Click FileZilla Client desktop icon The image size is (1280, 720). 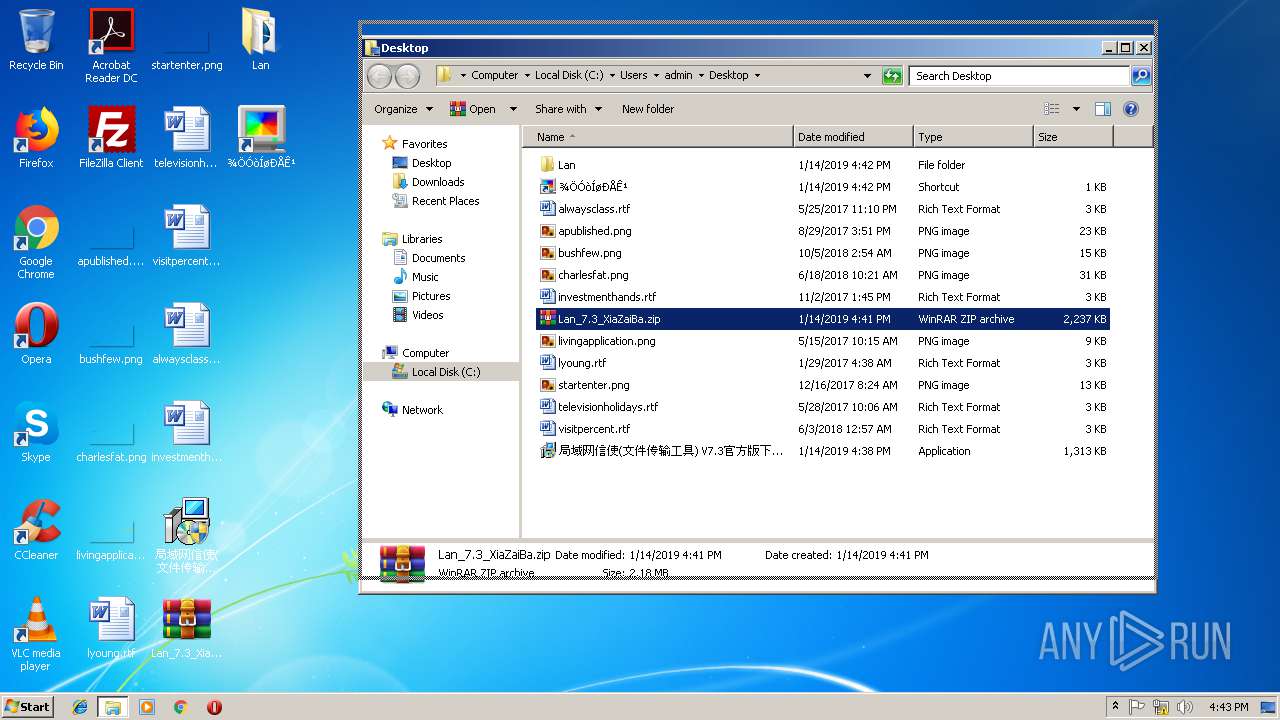tap(111, 138)
